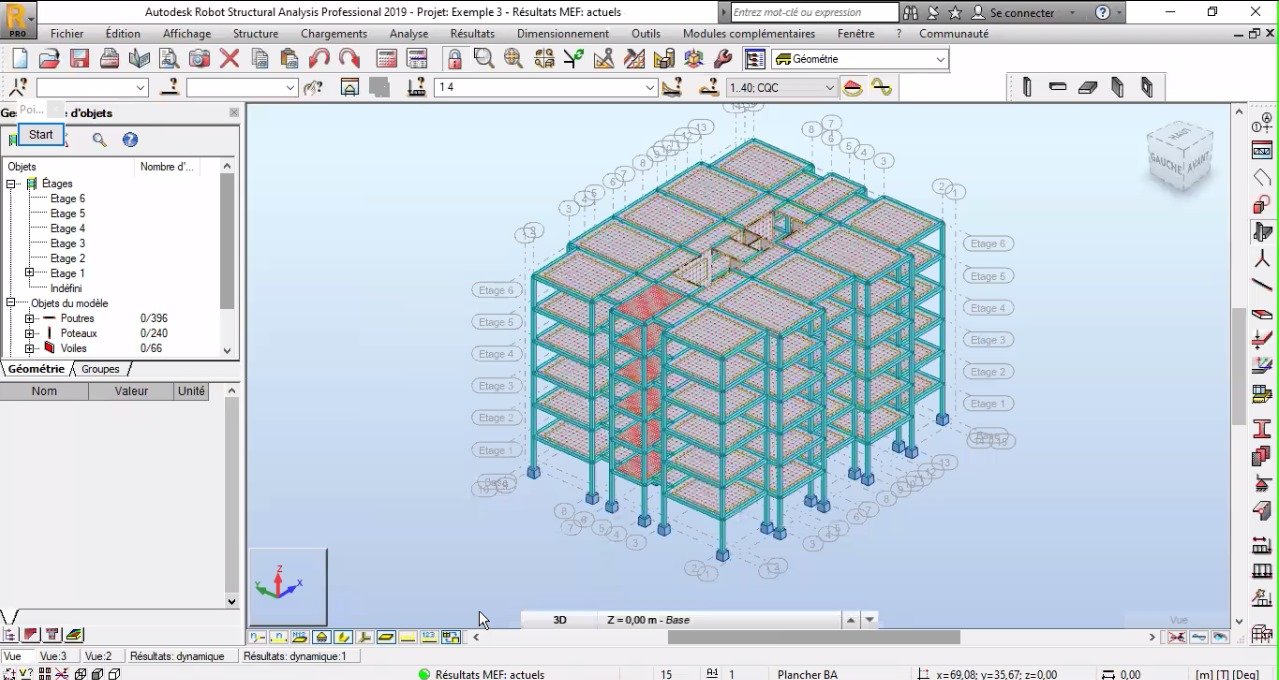The width and height of the screenshot is (1279, 680).
Task: Toggle the mode shape wave icon
Action: coord(881,88)
